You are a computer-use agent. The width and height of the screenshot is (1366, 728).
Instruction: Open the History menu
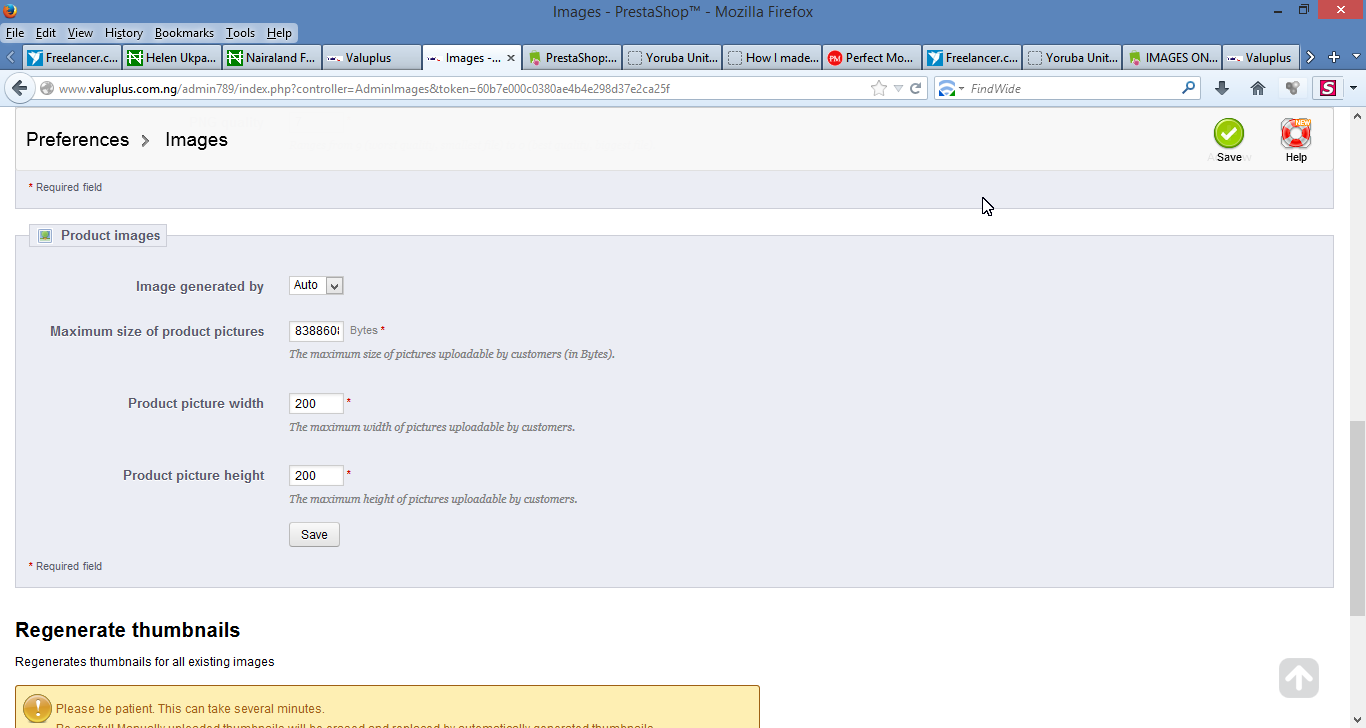(124, 33)
